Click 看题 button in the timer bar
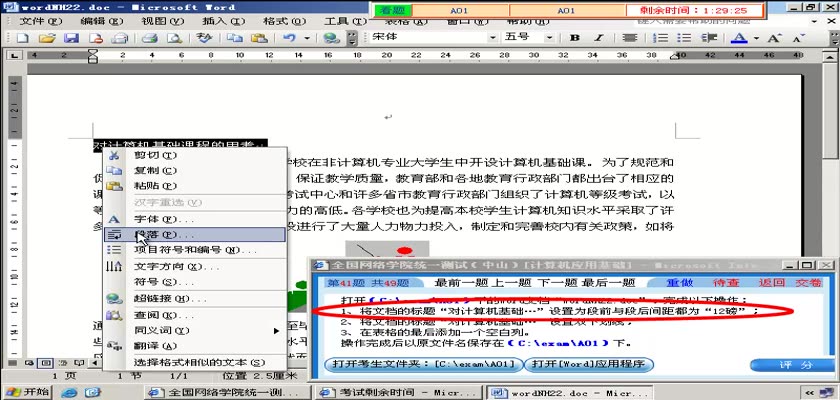840x400 pixels. coord(393,11)
